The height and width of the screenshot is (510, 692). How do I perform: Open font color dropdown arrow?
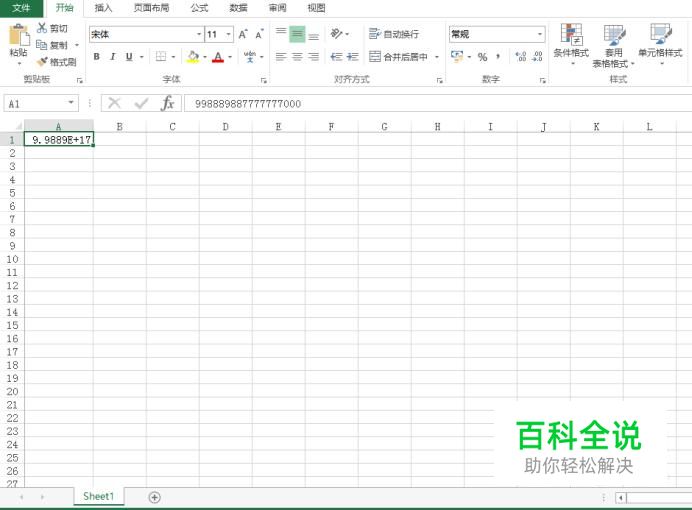tap(230, 57)
